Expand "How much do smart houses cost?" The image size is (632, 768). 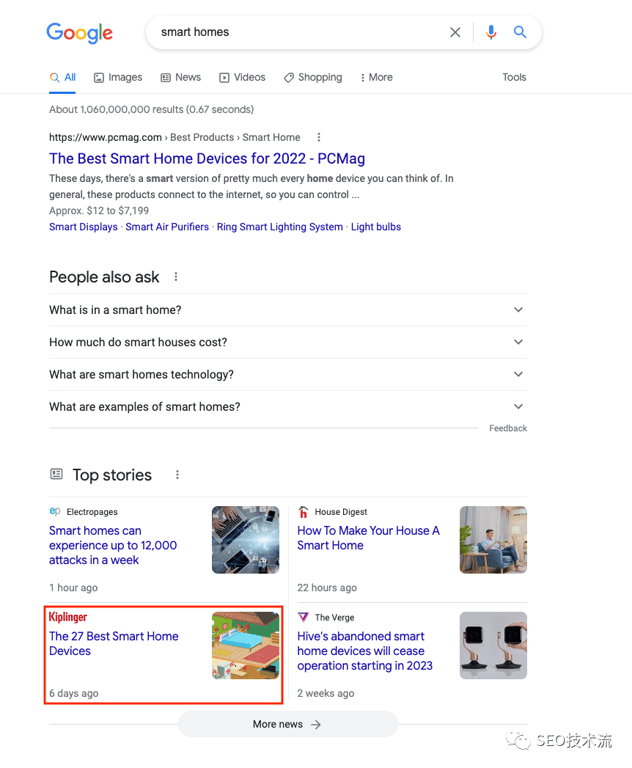(518, 342)
